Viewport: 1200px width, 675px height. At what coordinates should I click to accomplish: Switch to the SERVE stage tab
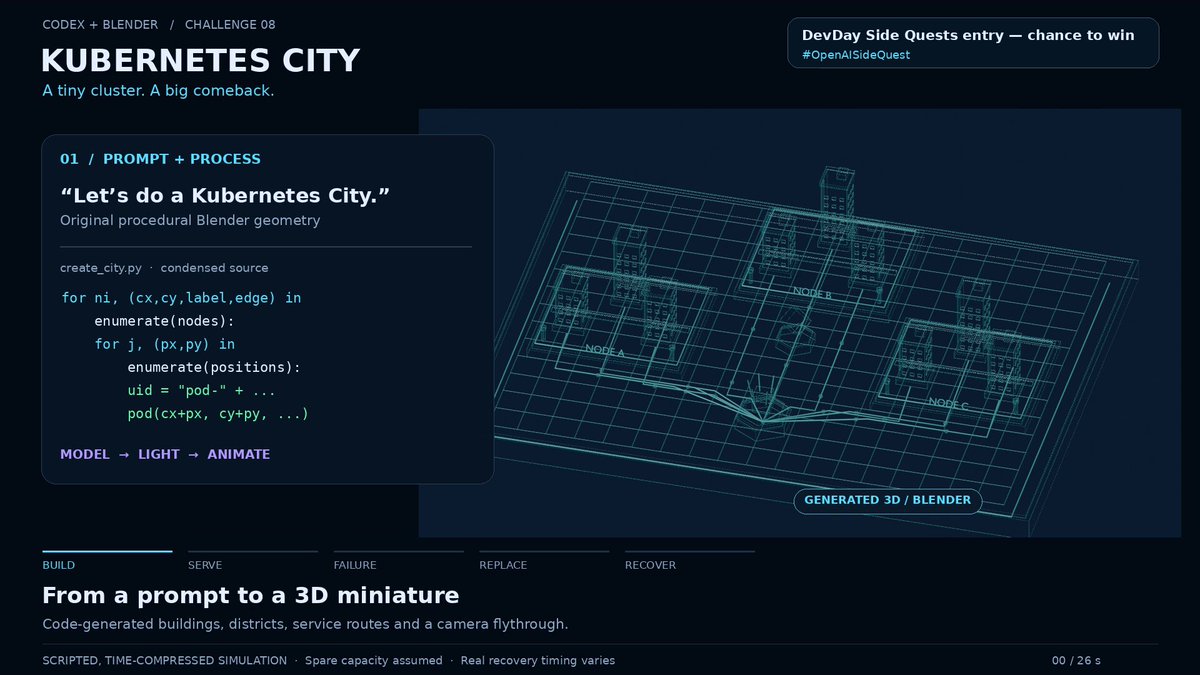205,565
